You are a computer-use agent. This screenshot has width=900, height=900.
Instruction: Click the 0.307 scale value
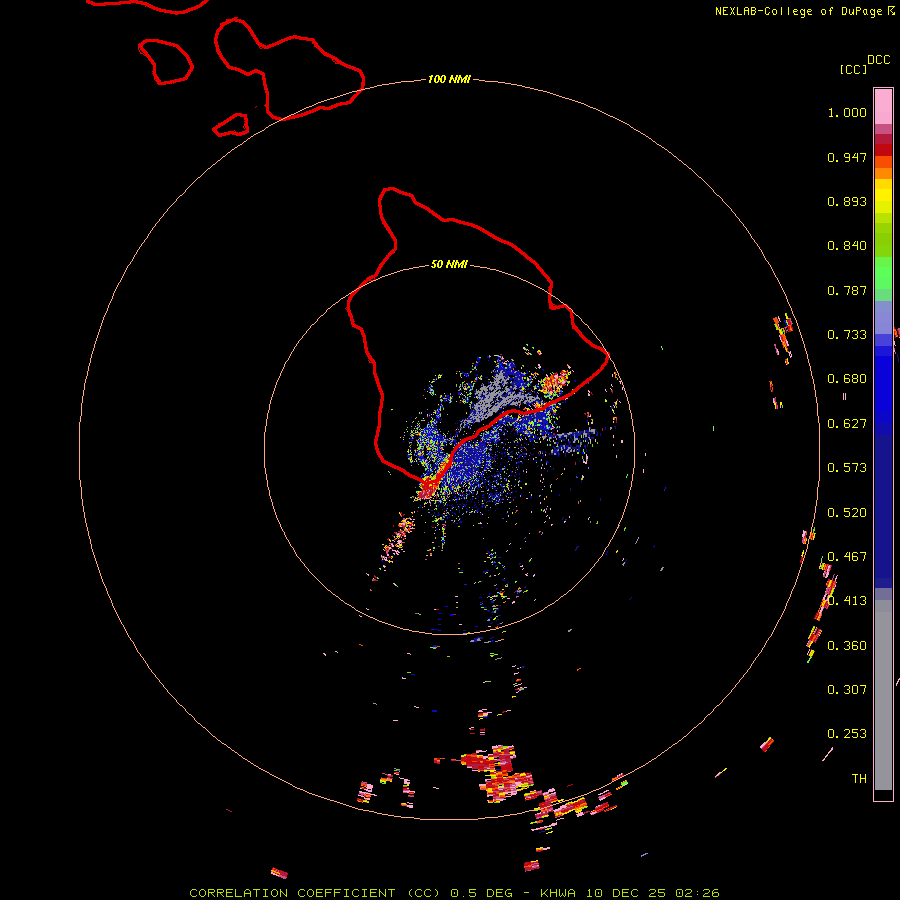tap(847, 689)
